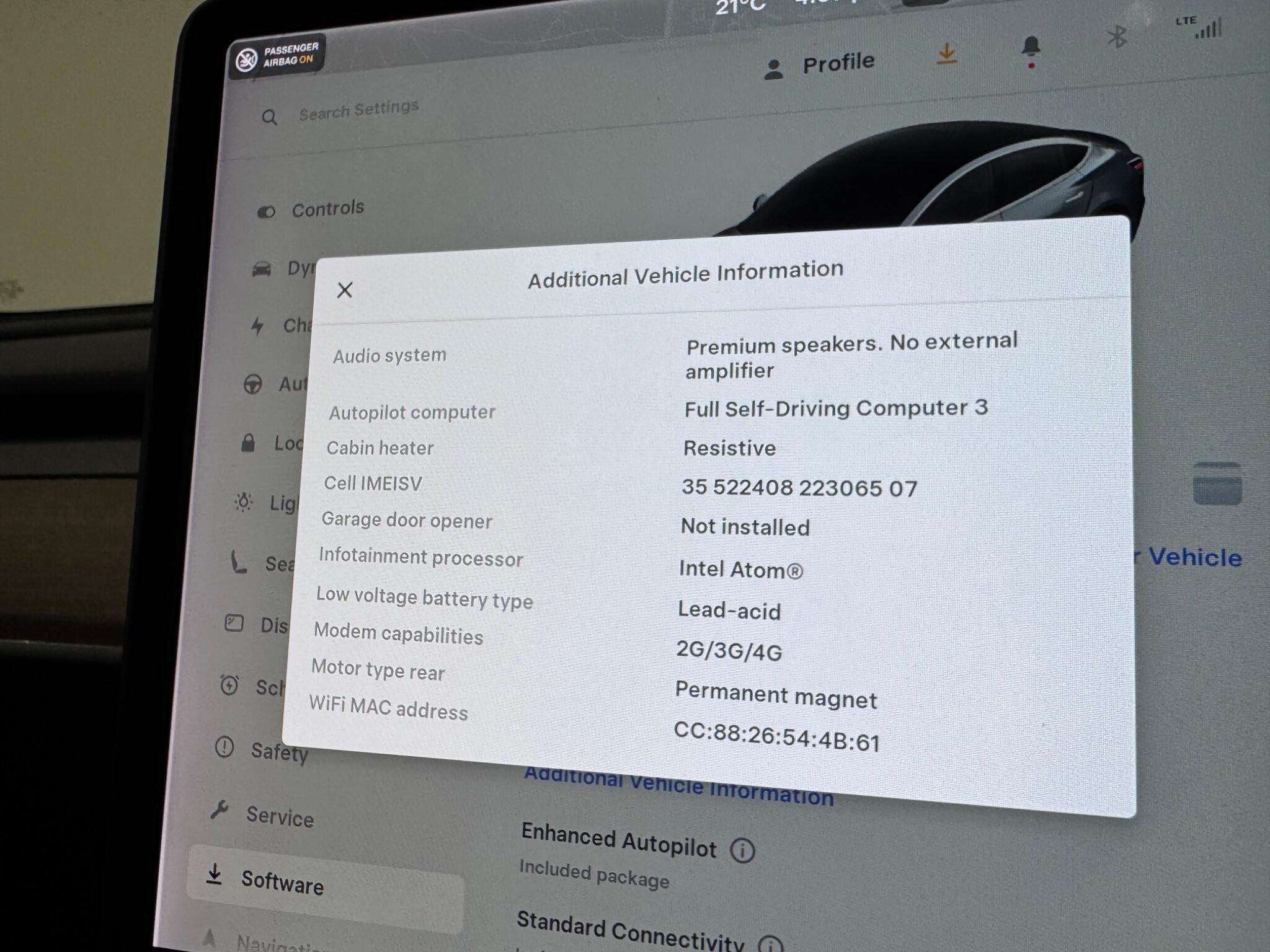
Task: Open the Controls settings menu
Action: [311, 209]
